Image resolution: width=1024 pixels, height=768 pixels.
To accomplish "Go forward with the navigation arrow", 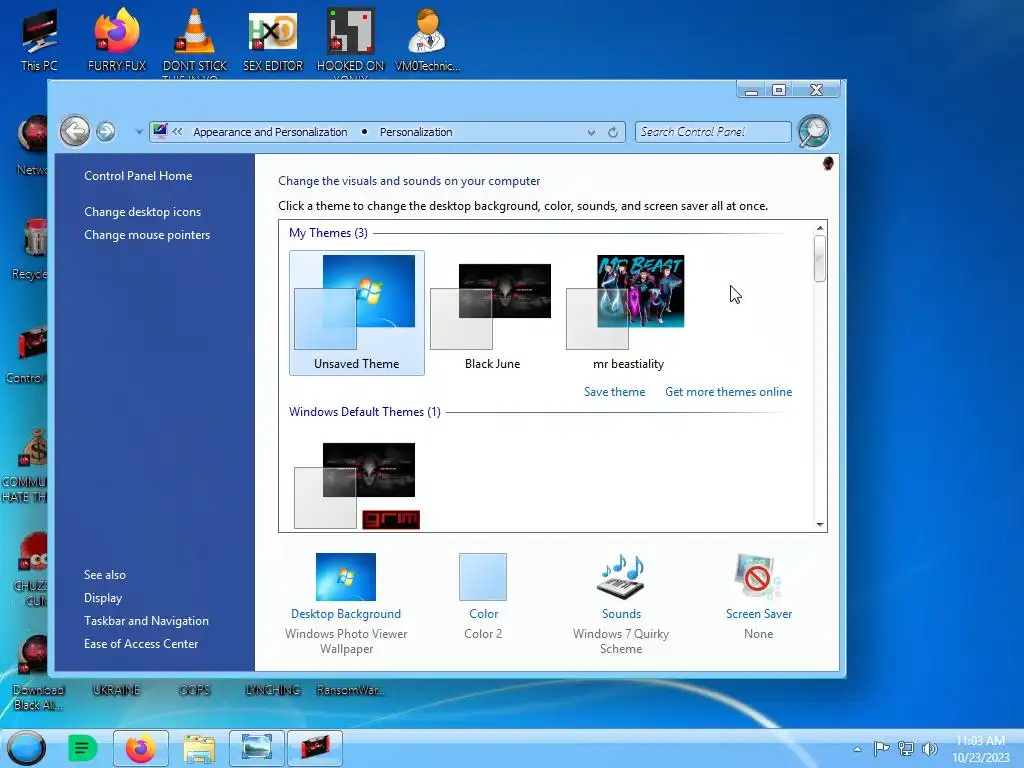I will coord(106,132).
